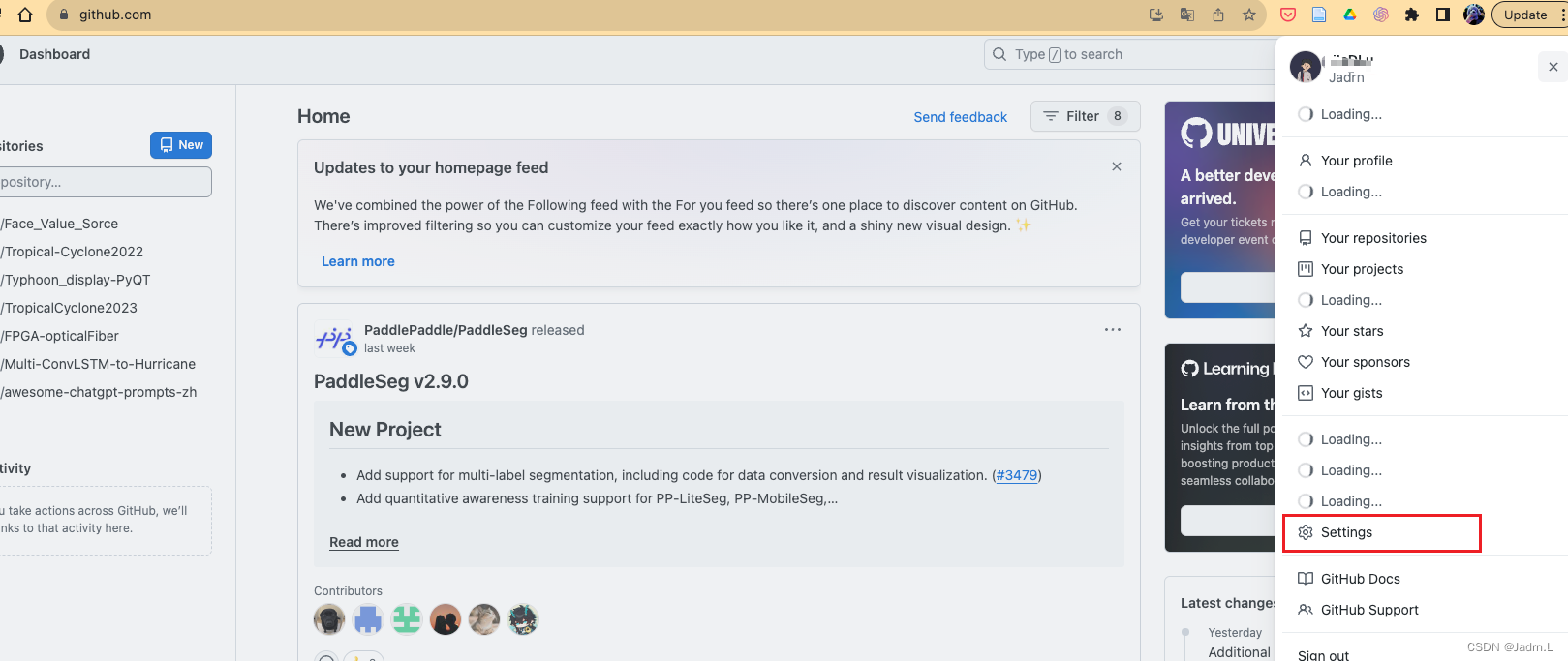Viewport: 1568px width, 661px height.
Task: Open the feed Filter dropdown
Action: [x=1085, y=116]
